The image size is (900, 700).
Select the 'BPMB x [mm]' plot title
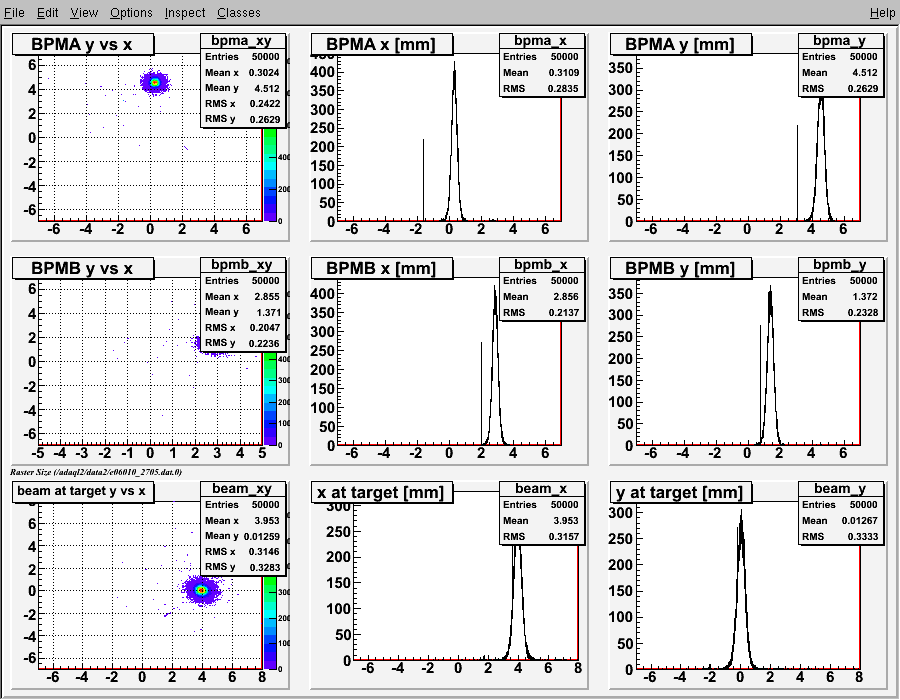[x=382, y=268]
